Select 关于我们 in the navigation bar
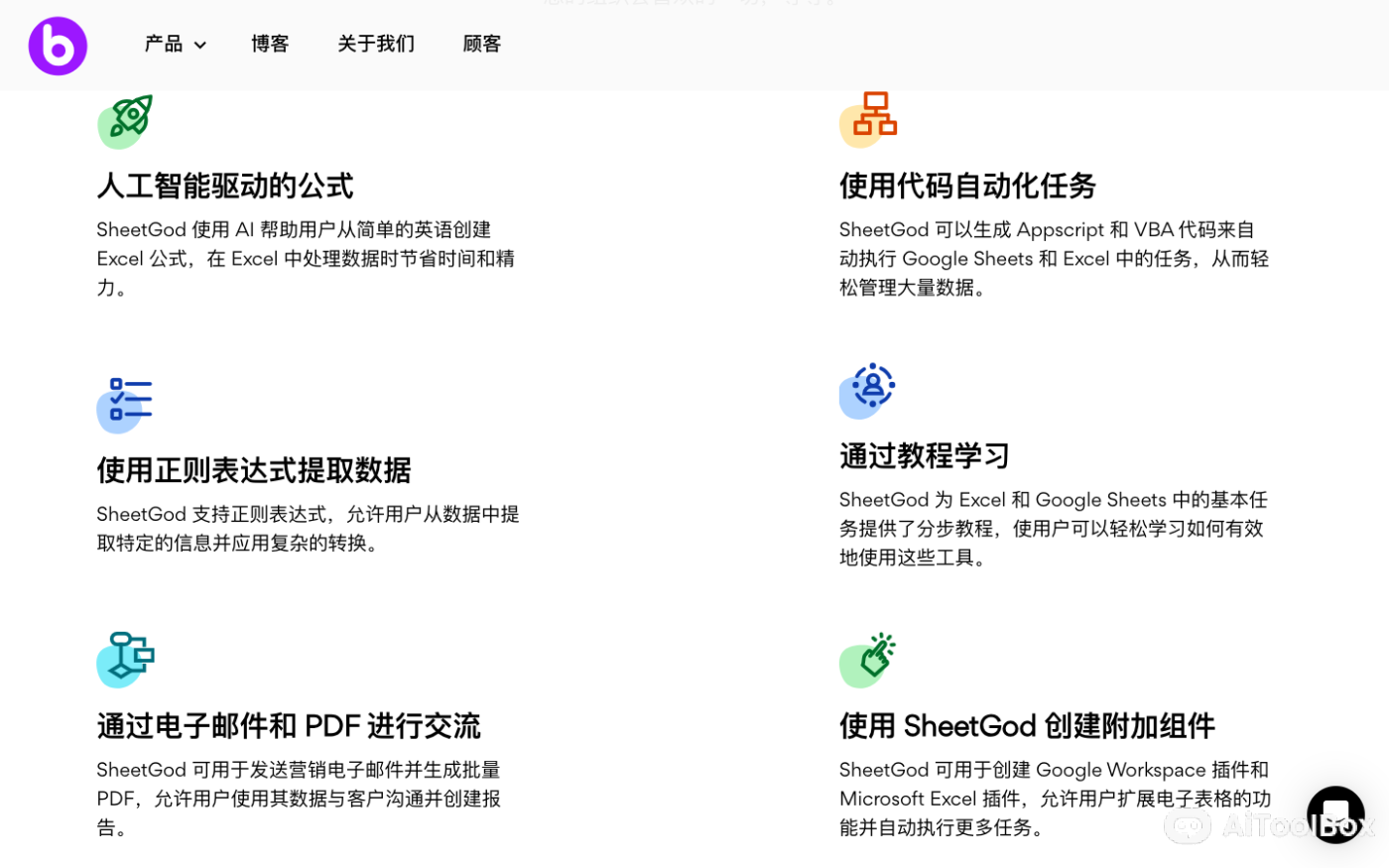Image resolution: width=1389 pixels, height=868 pixels. pos(375,44)
